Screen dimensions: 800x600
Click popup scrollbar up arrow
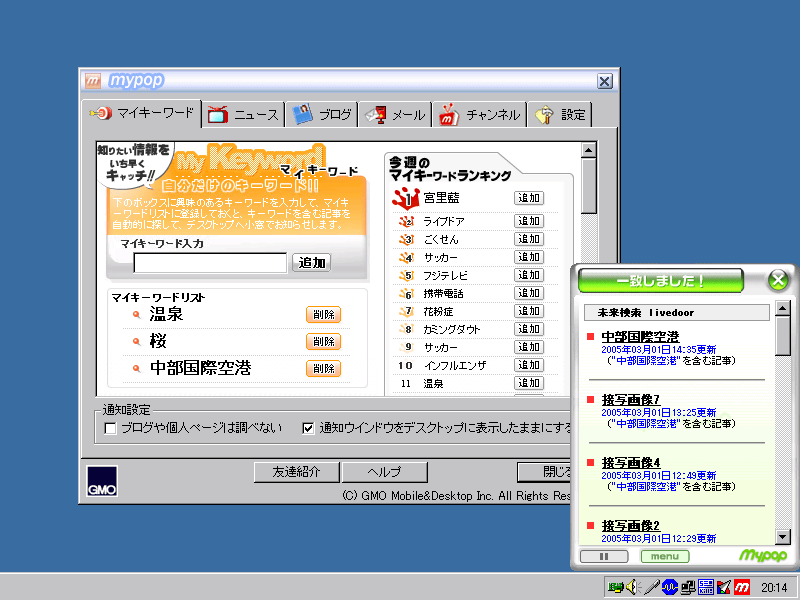click(x=783, y=308)
